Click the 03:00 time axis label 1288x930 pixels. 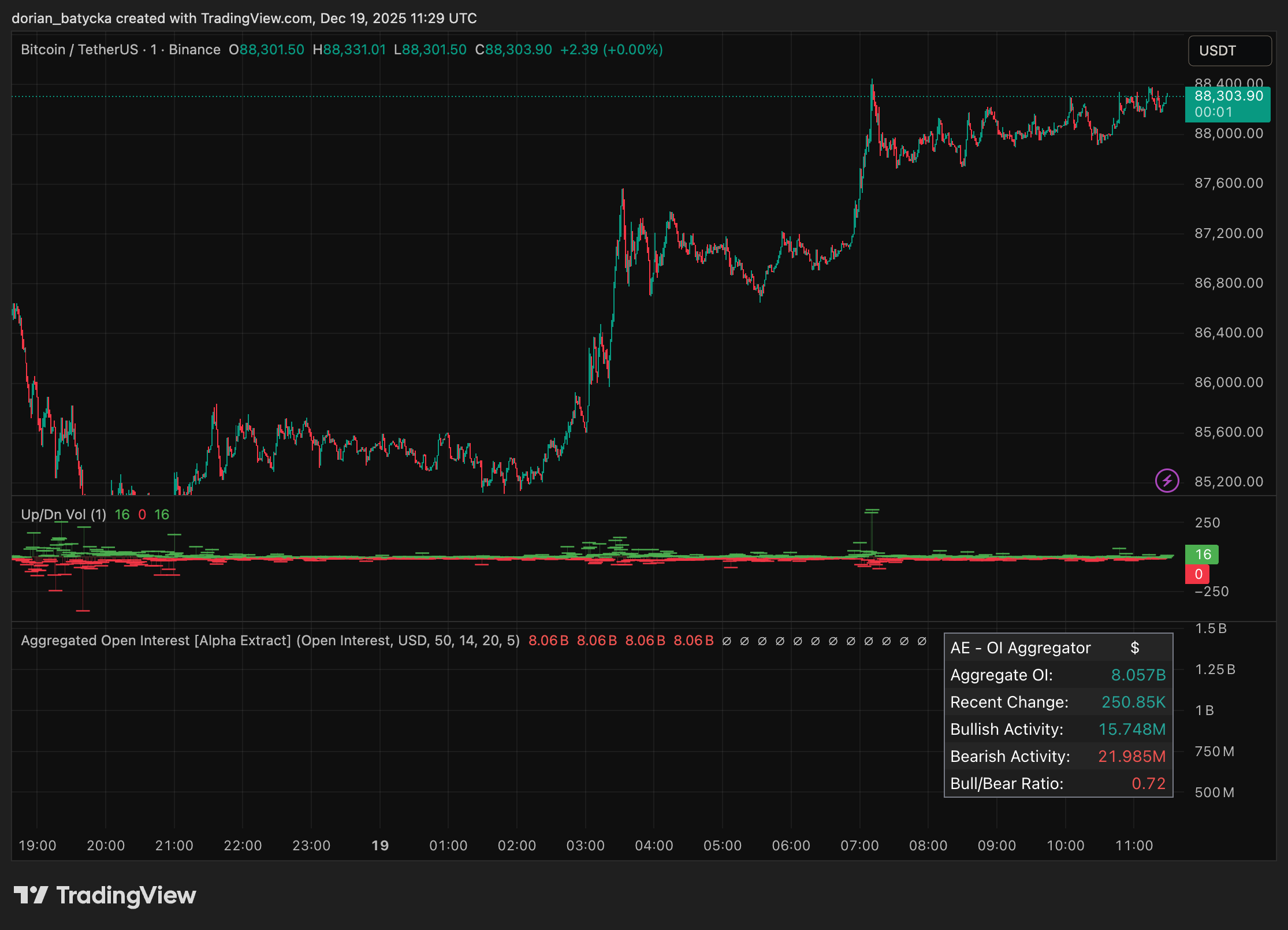click(585, 846)
